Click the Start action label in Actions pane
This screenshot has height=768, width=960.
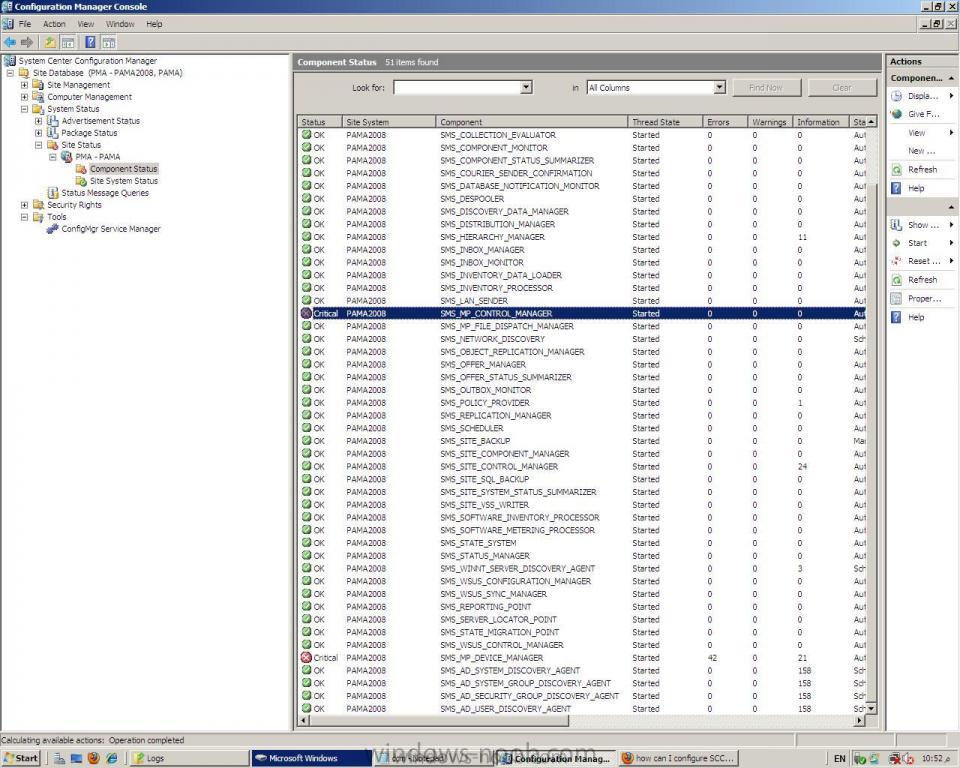tap(917, 243)
